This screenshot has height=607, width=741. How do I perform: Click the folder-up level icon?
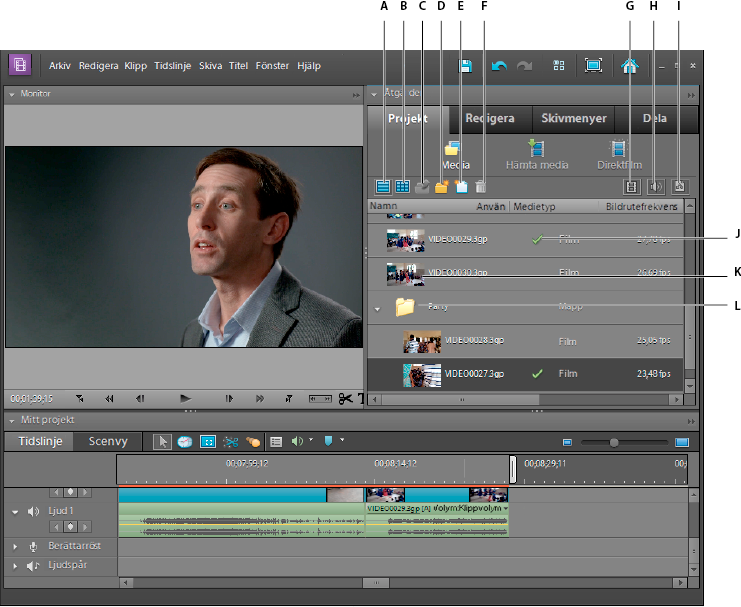pyautogui.click(x=422, y=187)
